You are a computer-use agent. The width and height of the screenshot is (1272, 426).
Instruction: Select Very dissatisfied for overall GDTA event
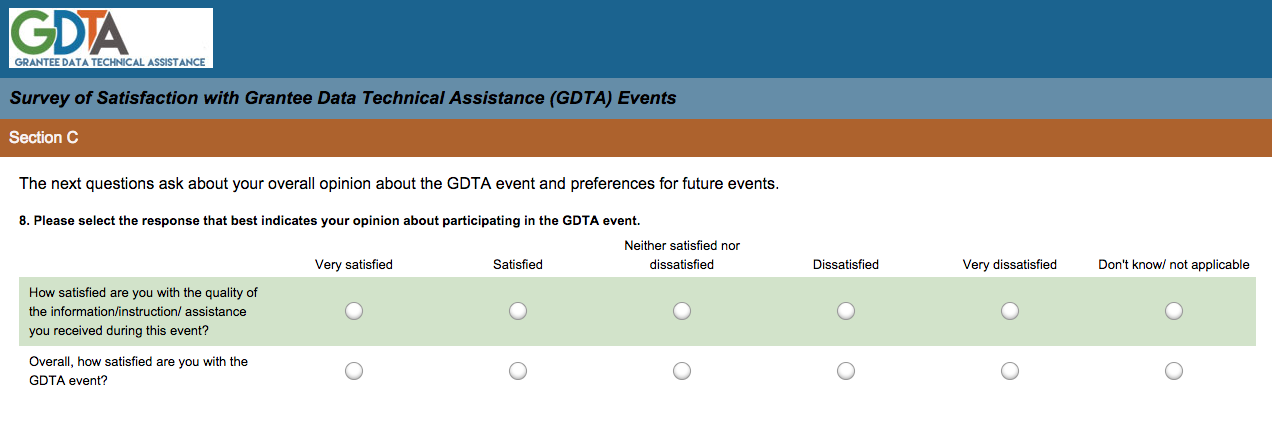(1010, 371)
